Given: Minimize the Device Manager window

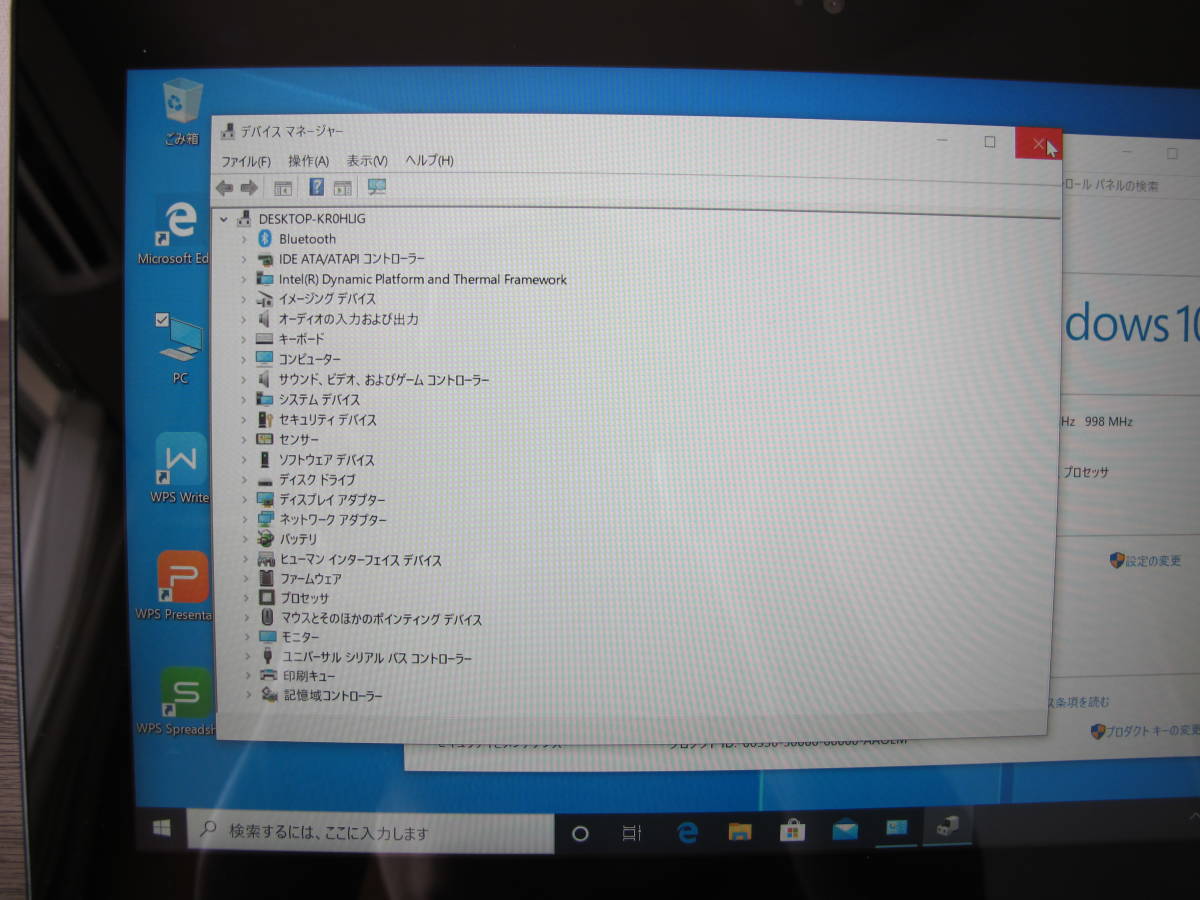Looking at the screenshot, I should click(x=942, y=142).
